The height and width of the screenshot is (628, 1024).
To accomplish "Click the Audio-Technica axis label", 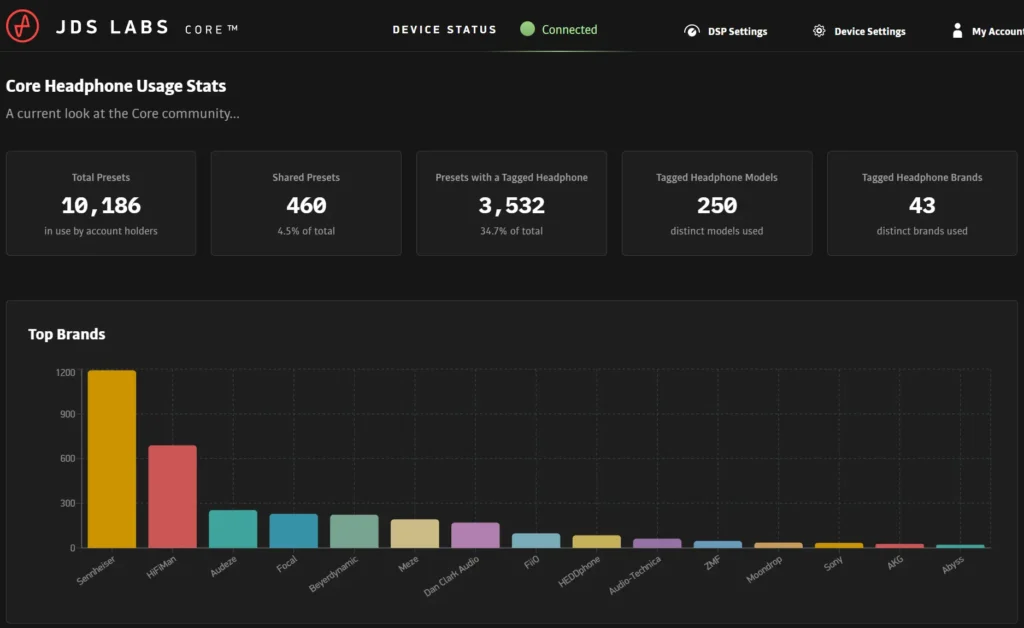I will point(635,575).
